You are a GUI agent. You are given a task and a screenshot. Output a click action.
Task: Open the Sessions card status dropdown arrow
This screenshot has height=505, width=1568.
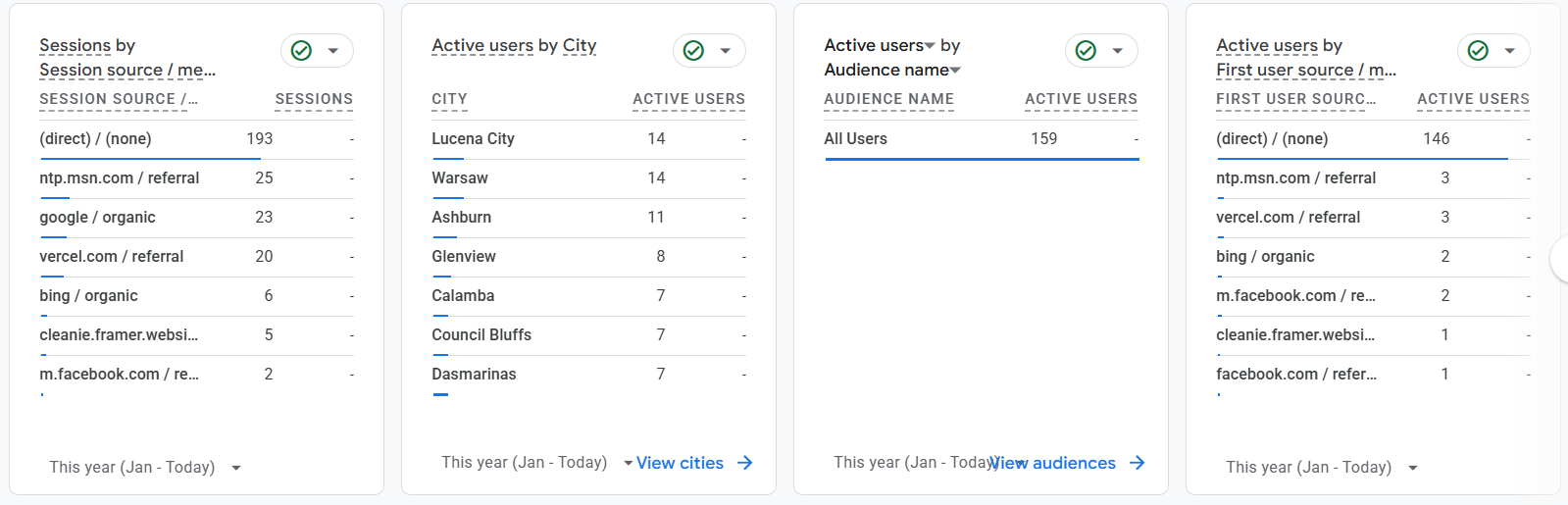333,51
